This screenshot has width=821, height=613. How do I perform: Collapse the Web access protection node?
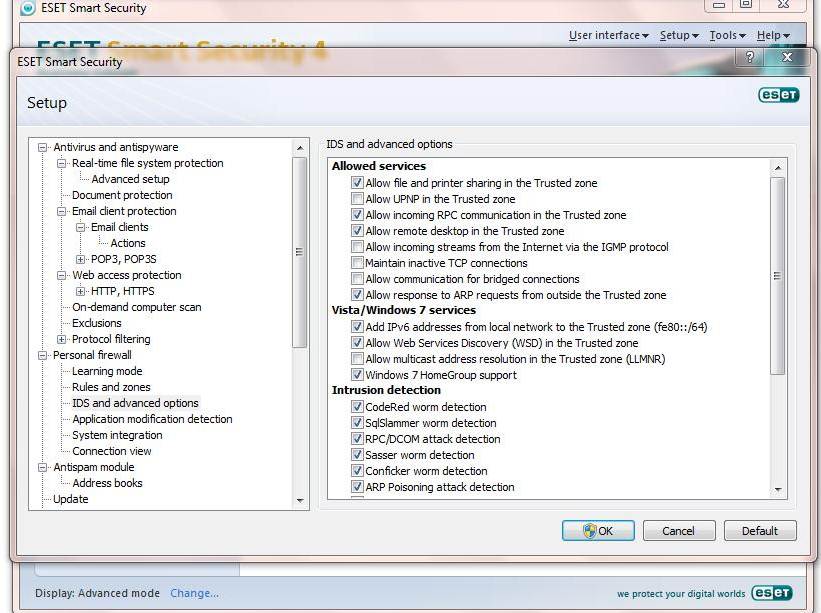[62, 275]
